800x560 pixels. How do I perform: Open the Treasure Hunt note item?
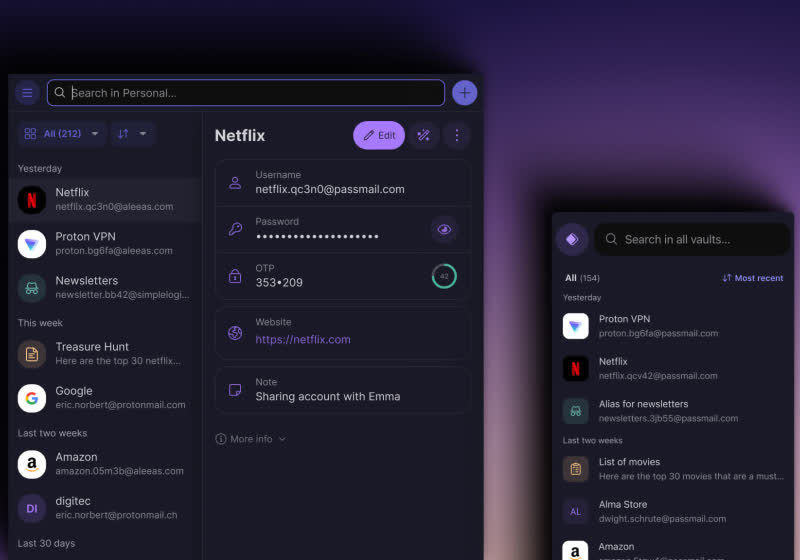[105, 354]
